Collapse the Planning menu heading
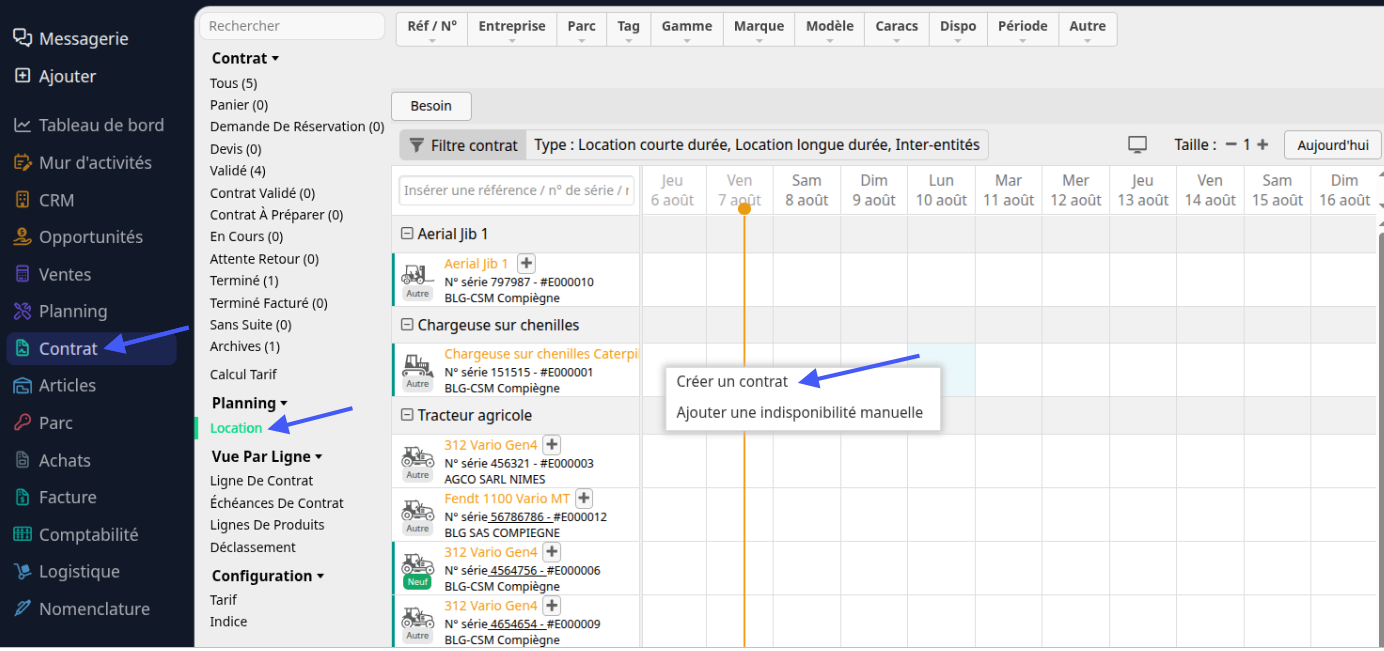Image resolution: width=1384 pixels, height=651 pixels. point(249,403)
